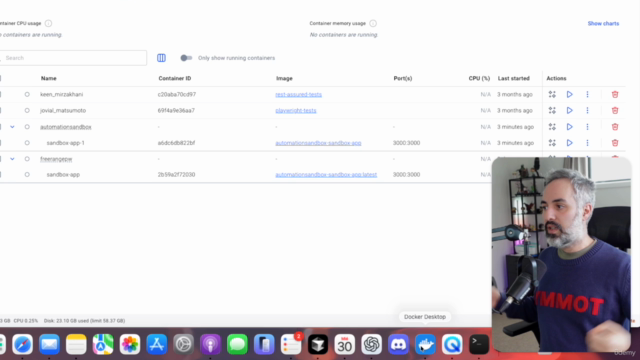Viewport: 640px width, 360px height.
Task: Click the sparkle AI icon for sandbox-app-1
Action: click(x=552, y=143)
